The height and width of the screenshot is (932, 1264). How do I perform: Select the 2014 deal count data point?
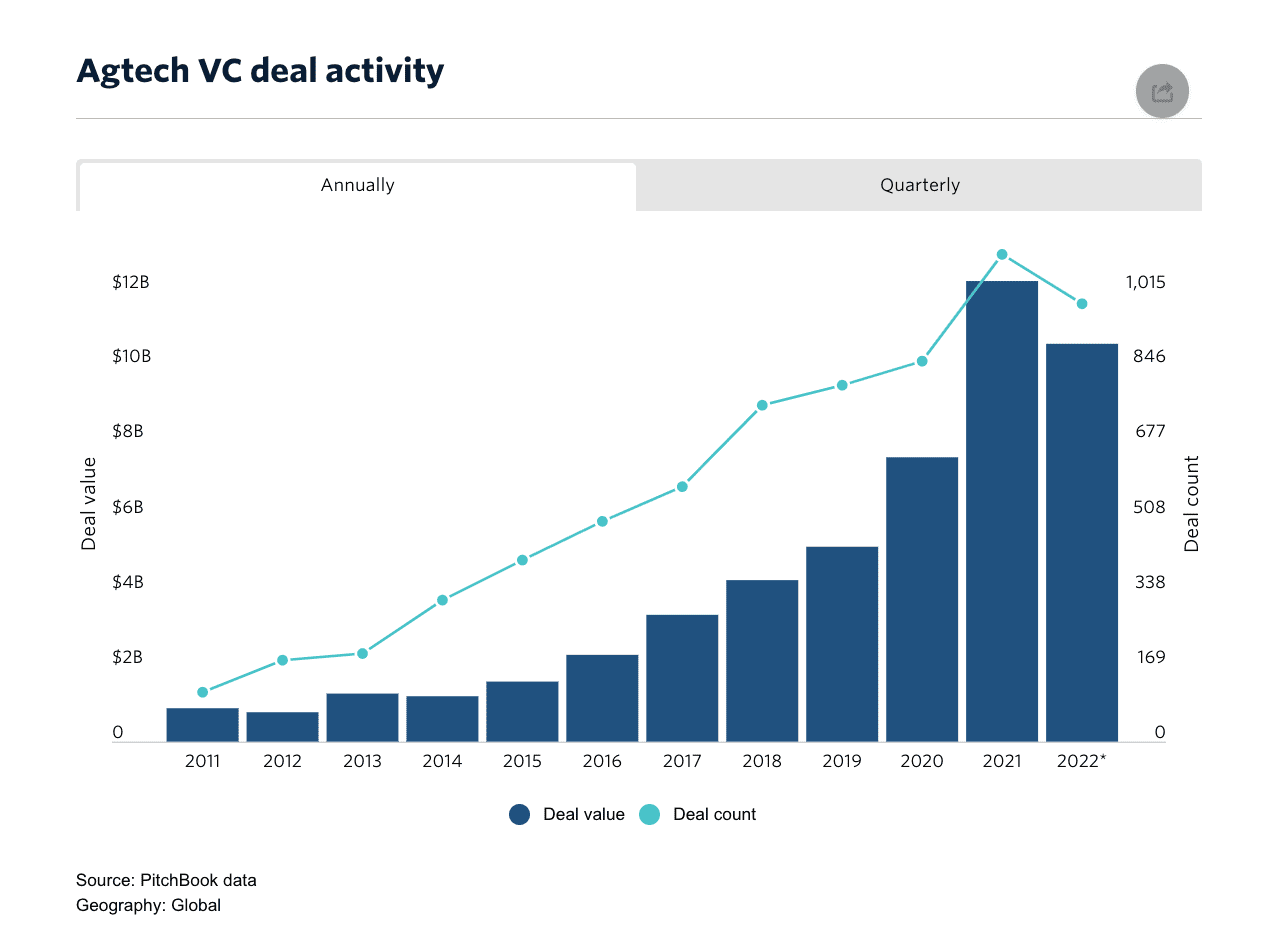pyautogui.click(x=442, y=600)
